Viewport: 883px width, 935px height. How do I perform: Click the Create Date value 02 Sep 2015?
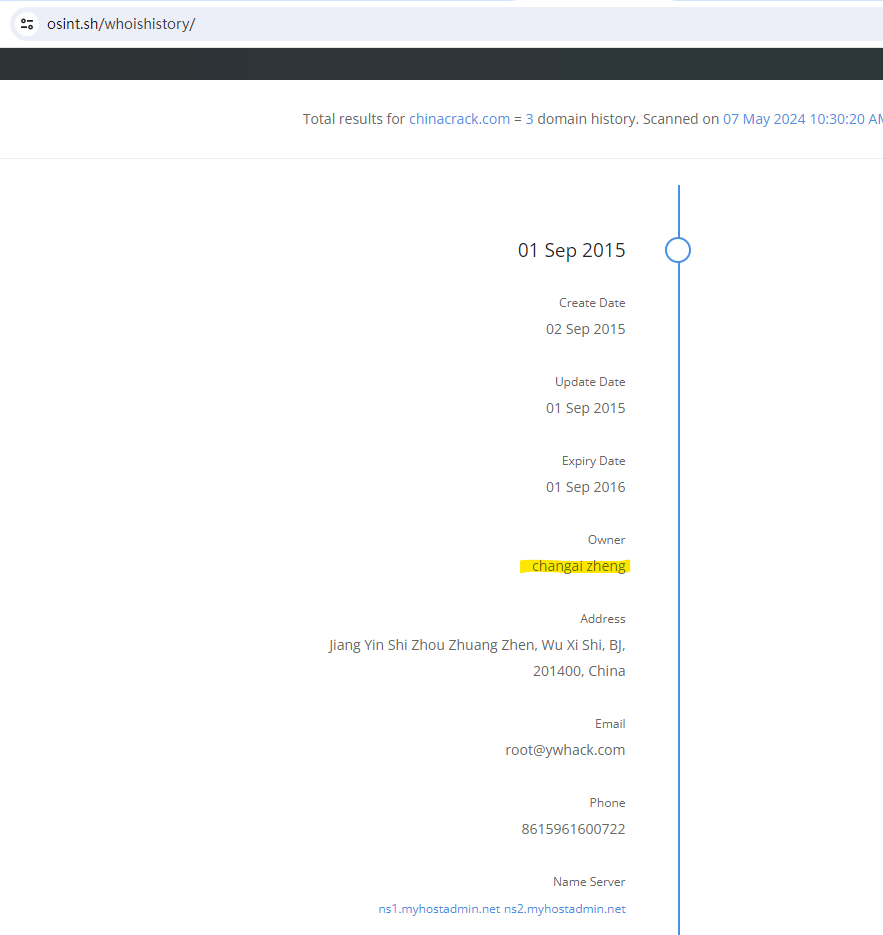point(585,329)
